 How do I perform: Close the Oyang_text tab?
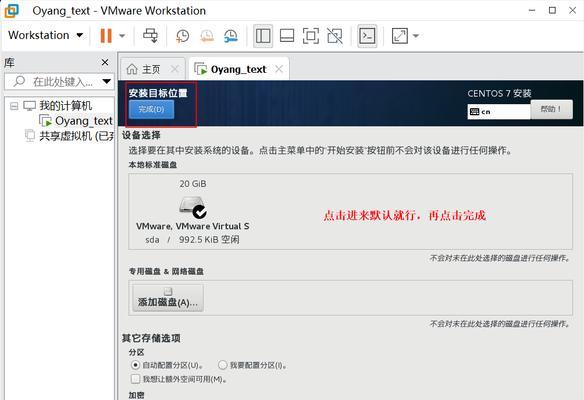point(279,69)
